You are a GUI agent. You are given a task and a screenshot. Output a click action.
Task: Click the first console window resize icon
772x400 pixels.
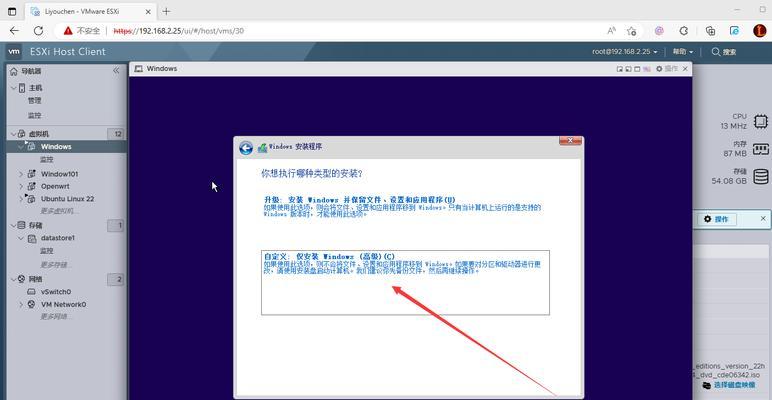click(x=620, y=69)
